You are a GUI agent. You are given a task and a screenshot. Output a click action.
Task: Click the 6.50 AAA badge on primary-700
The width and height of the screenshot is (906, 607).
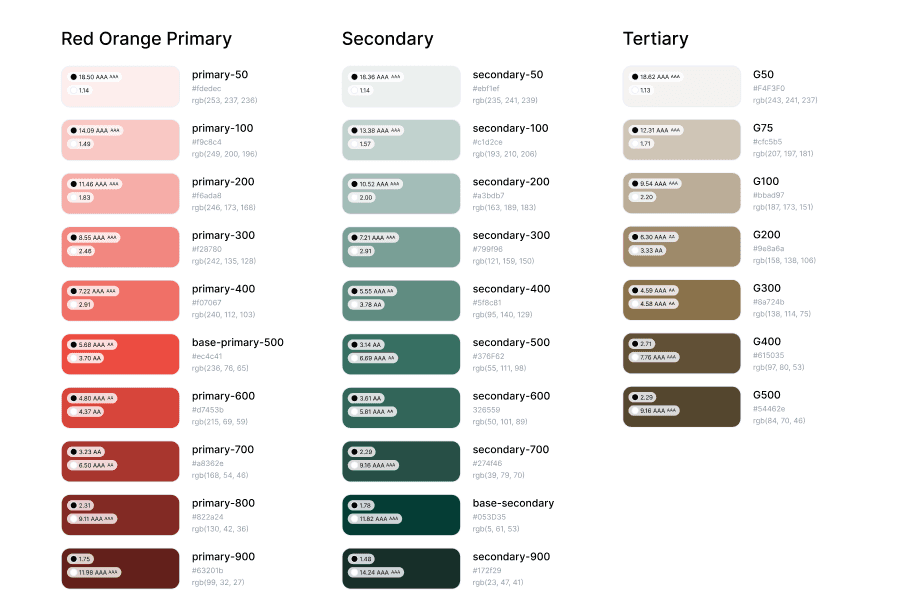[92, 465]
